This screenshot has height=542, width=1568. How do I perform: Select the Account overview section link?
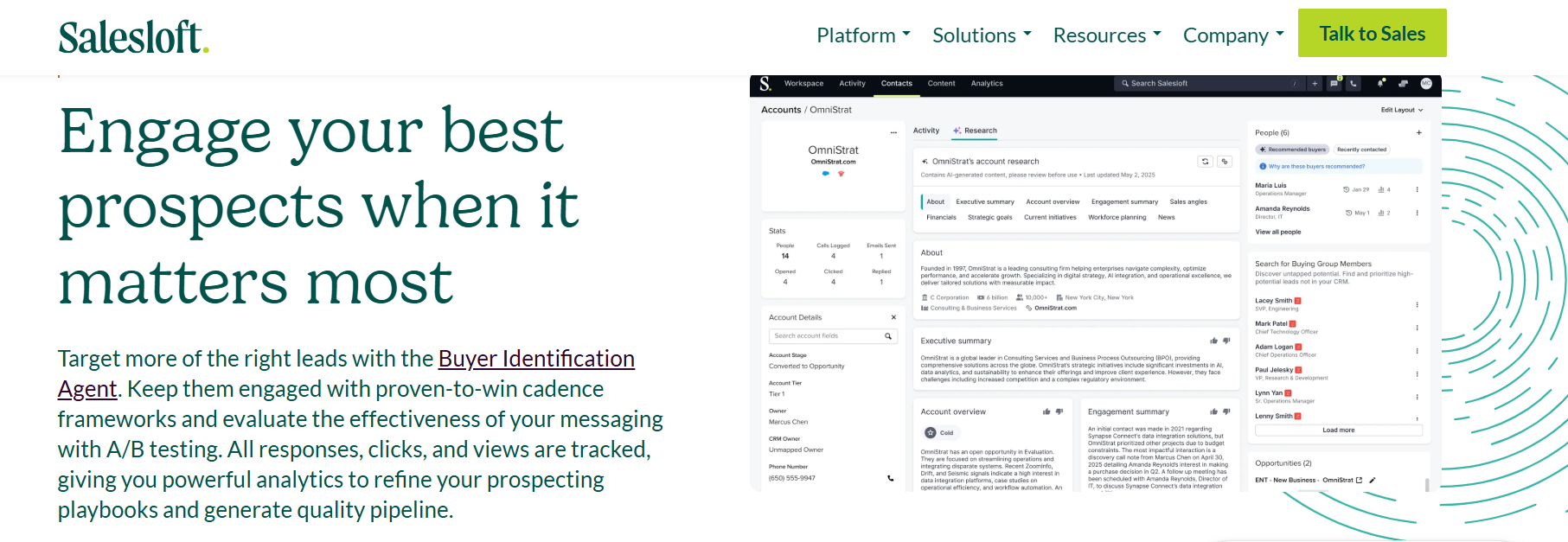[x=1053, y=202]
